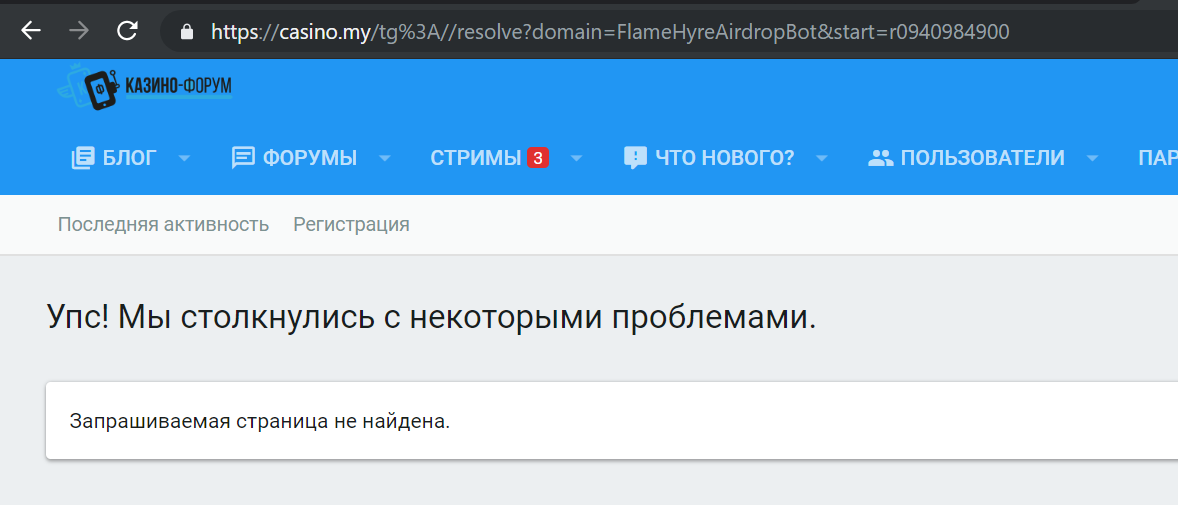Expand the Что нового? dropdown arrow
Screen dimensions: 1178x505
[x=822, y=158]
